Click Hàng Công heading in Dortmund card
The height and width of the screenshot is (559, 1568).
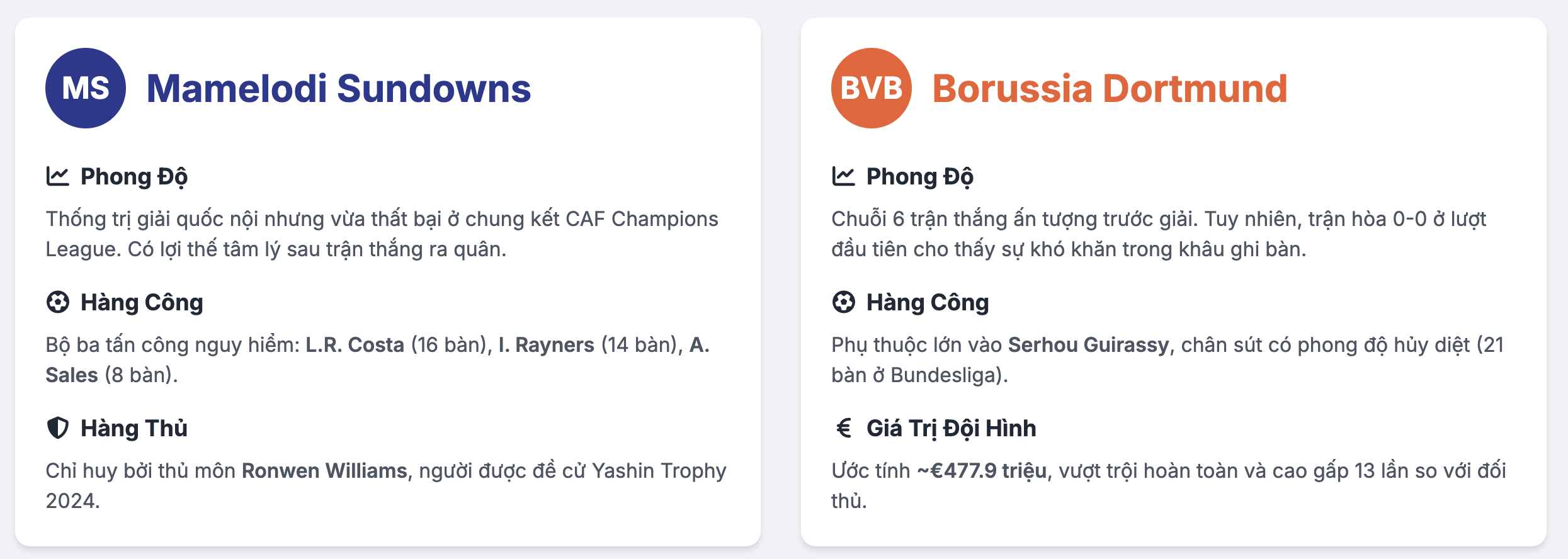tap(928, 303)
